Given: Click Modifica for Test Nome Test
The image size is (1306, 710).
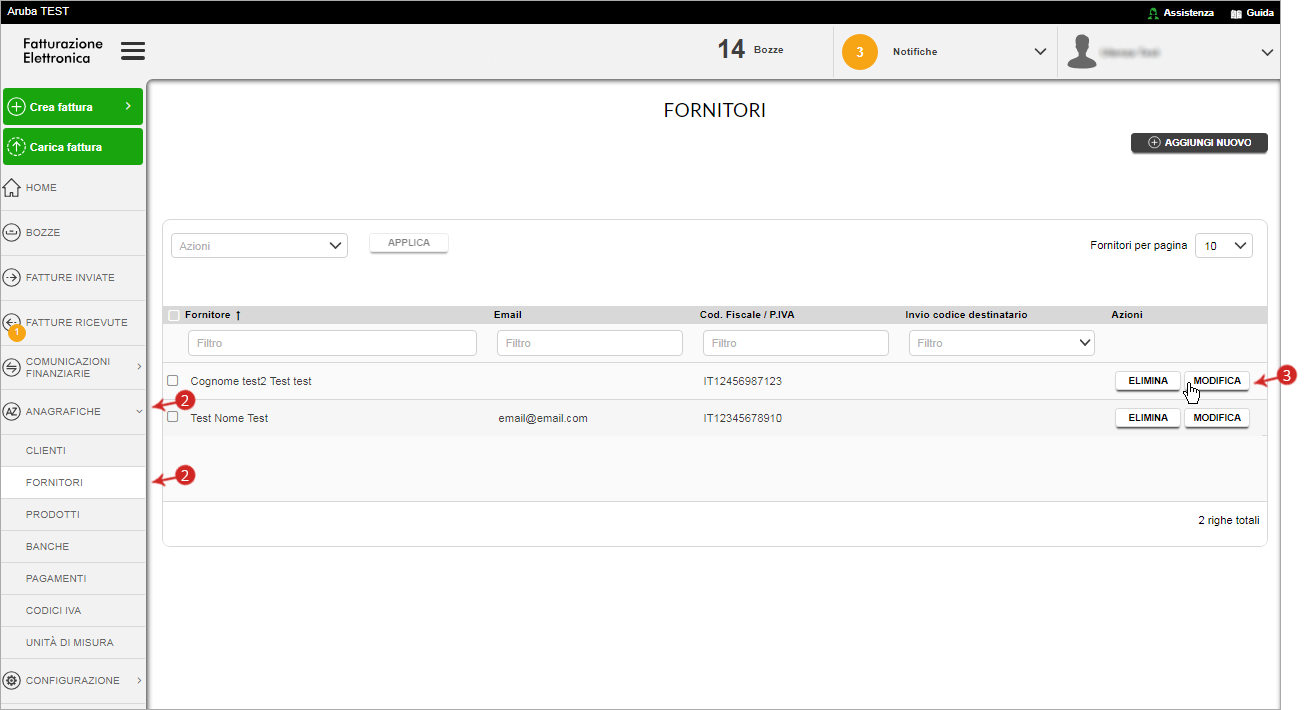Looking at the screenshot, I should click(1217, 418).
